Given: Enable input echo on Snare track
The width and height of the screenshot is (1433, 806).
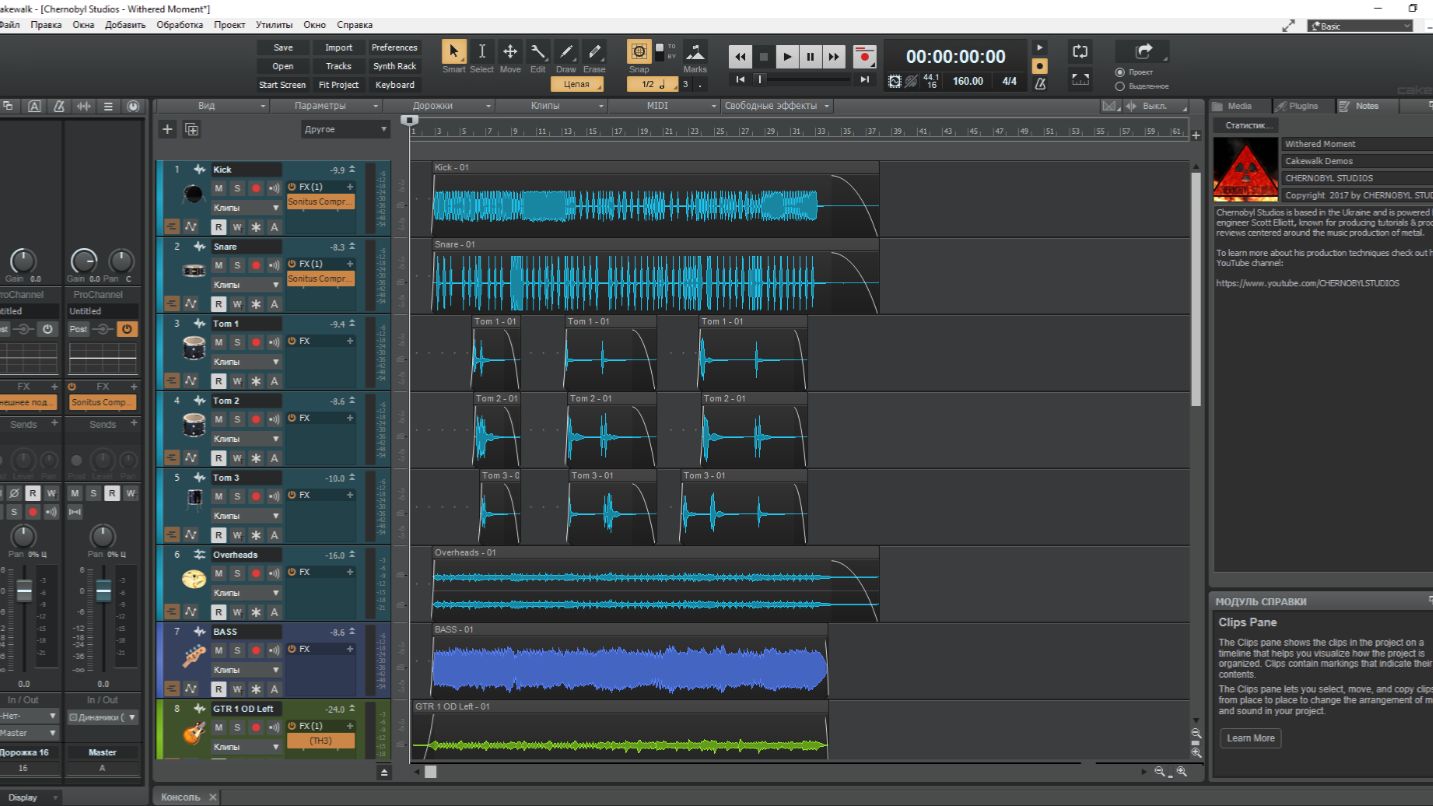Looking at the screenshot, I should (x=274, y=265).
